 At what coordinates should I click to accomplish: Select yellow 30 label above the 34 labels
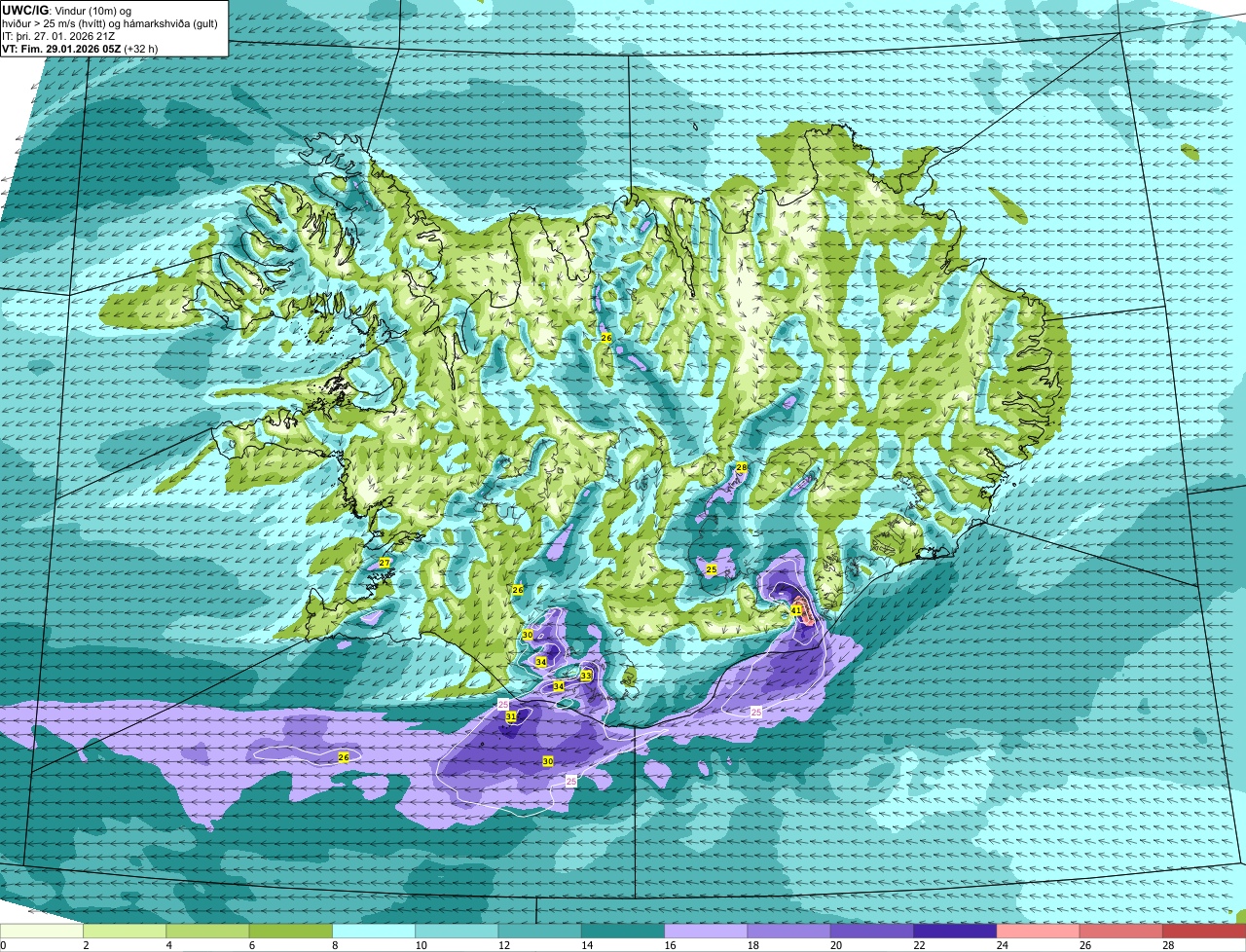528,635
